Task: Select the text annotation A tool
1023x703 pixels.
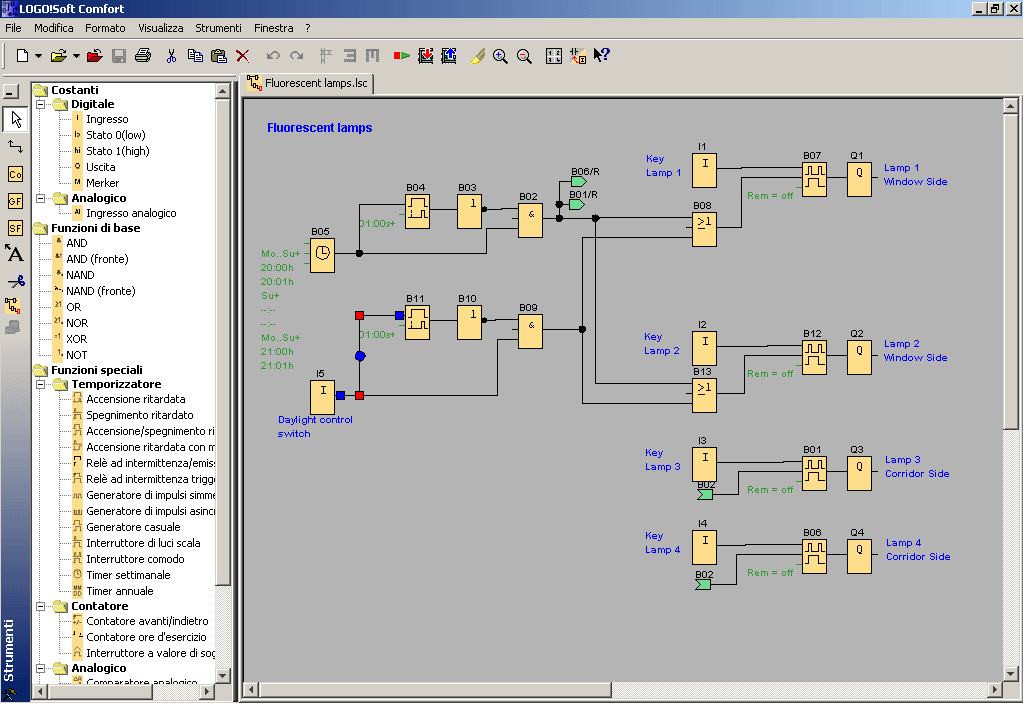Action: point(15,254)
